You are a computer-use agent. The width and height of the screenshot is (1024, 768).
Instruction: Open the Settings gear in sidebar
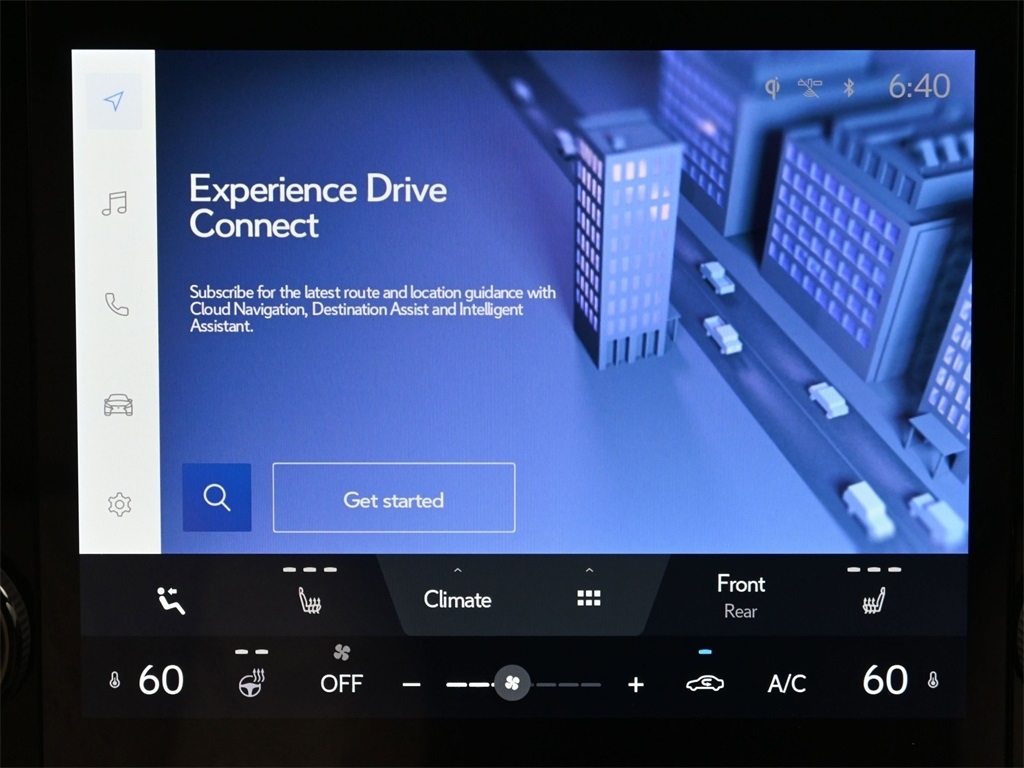pyautogui.click(x=119, y=504)
